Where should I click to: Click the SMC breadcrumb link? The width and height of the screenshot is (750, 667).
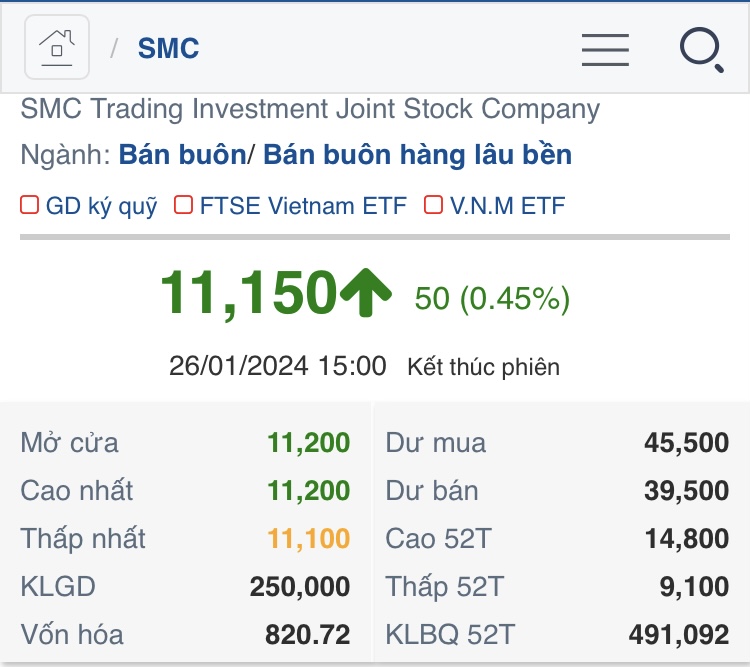(x=168, y=48)
